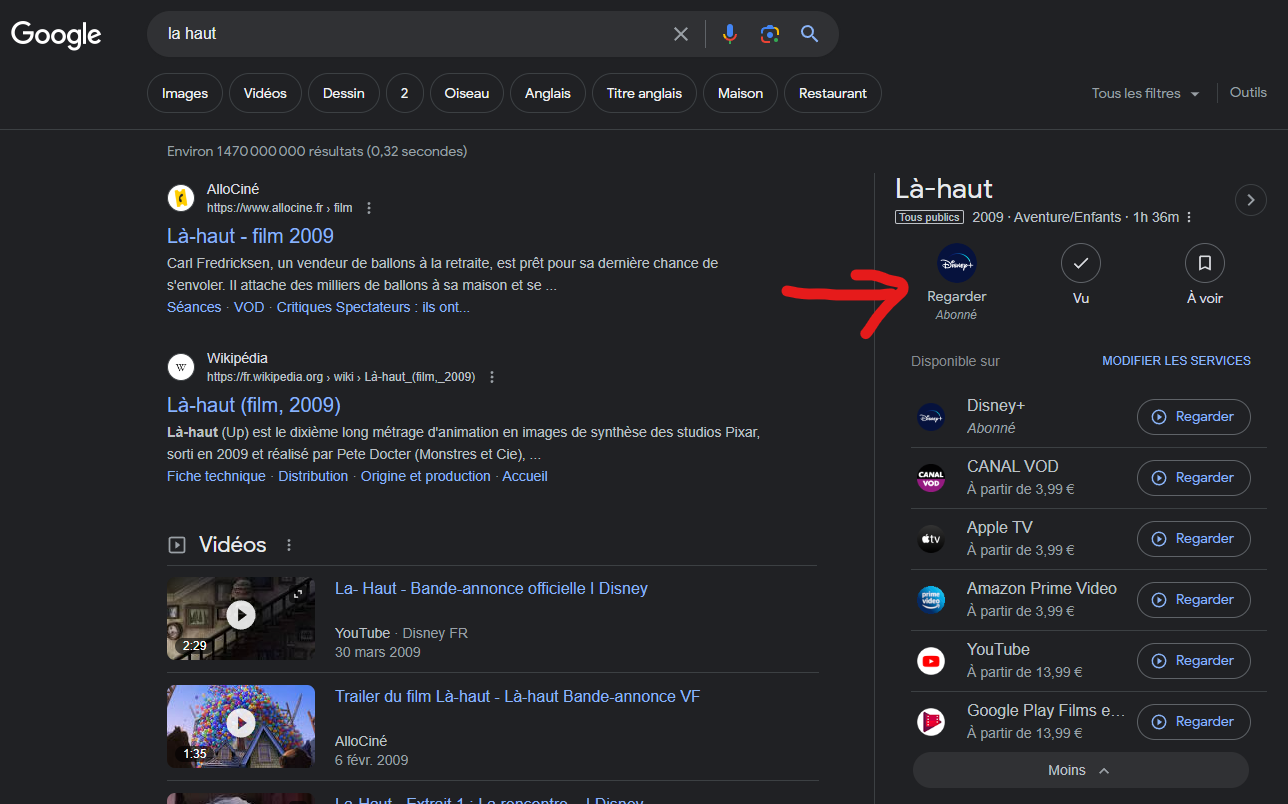Screen dimensions: 1288x804
Task: Open "Là-haut (film, 2009)" Wikipedia result
Action: point(254,405)
